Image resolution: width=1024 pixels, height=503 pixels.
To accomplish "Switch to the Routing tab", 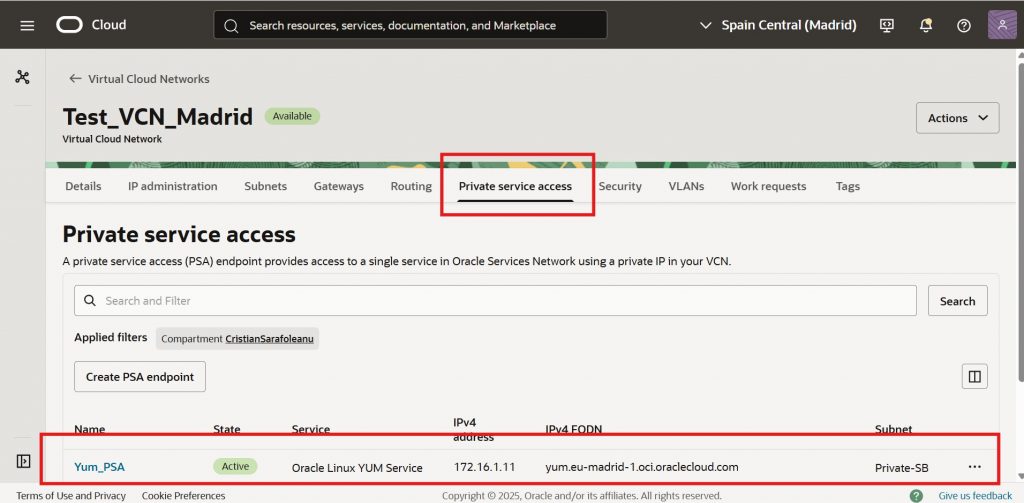I will [x=411, y=186].
